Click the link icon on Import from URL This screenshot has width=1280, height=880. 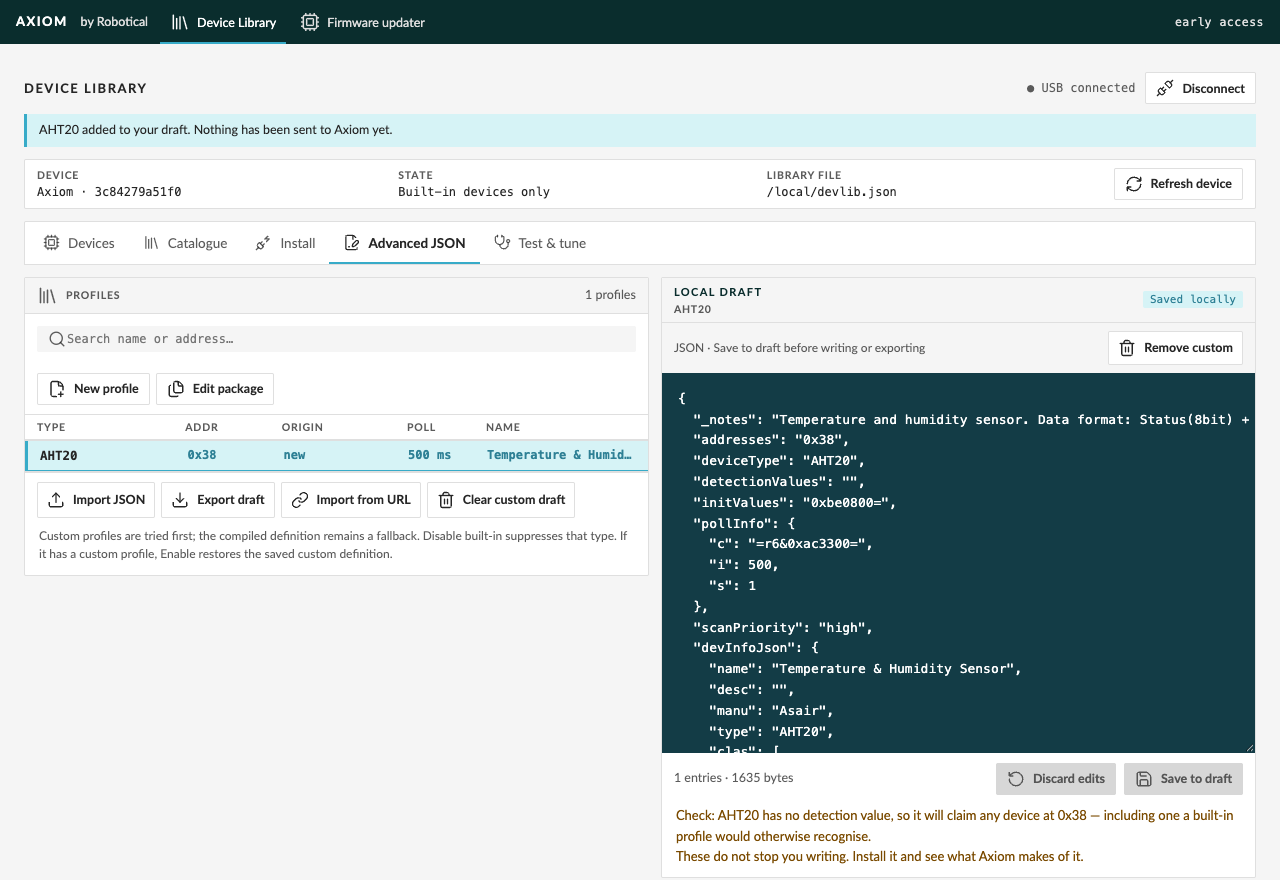(300, 500)
